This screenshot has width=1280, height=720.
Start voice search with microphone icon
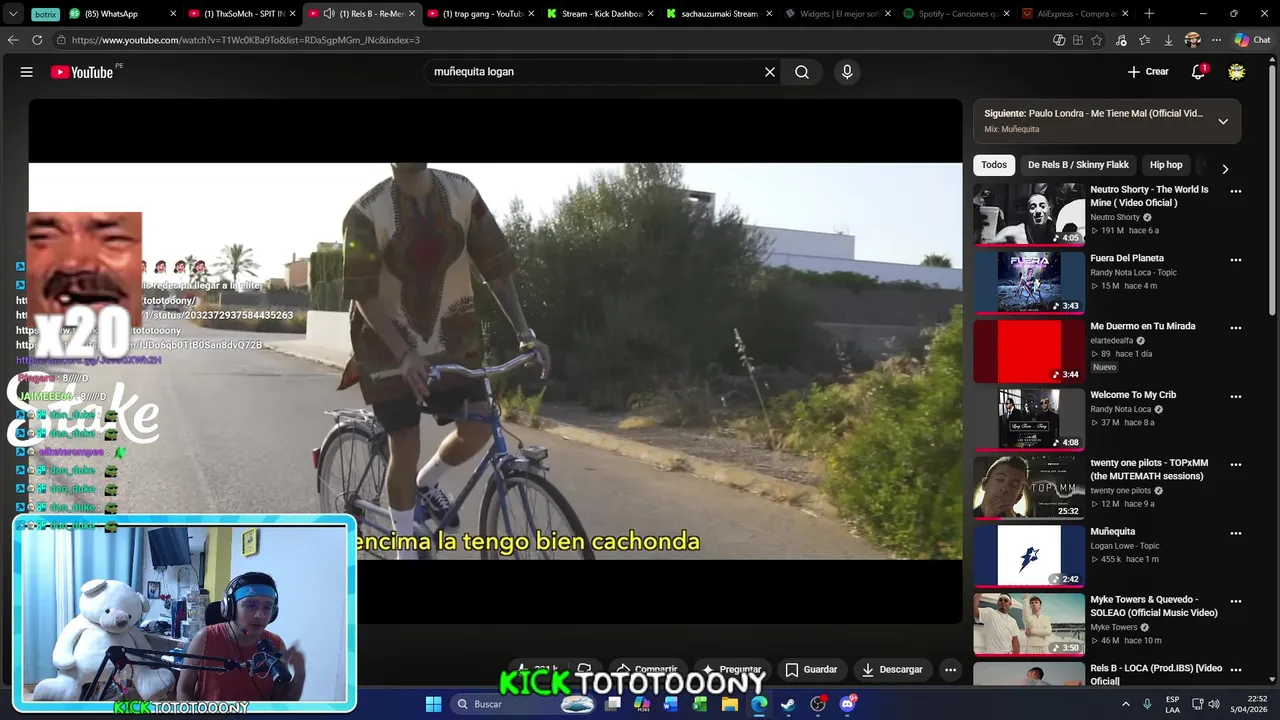[x=847, y=72]
